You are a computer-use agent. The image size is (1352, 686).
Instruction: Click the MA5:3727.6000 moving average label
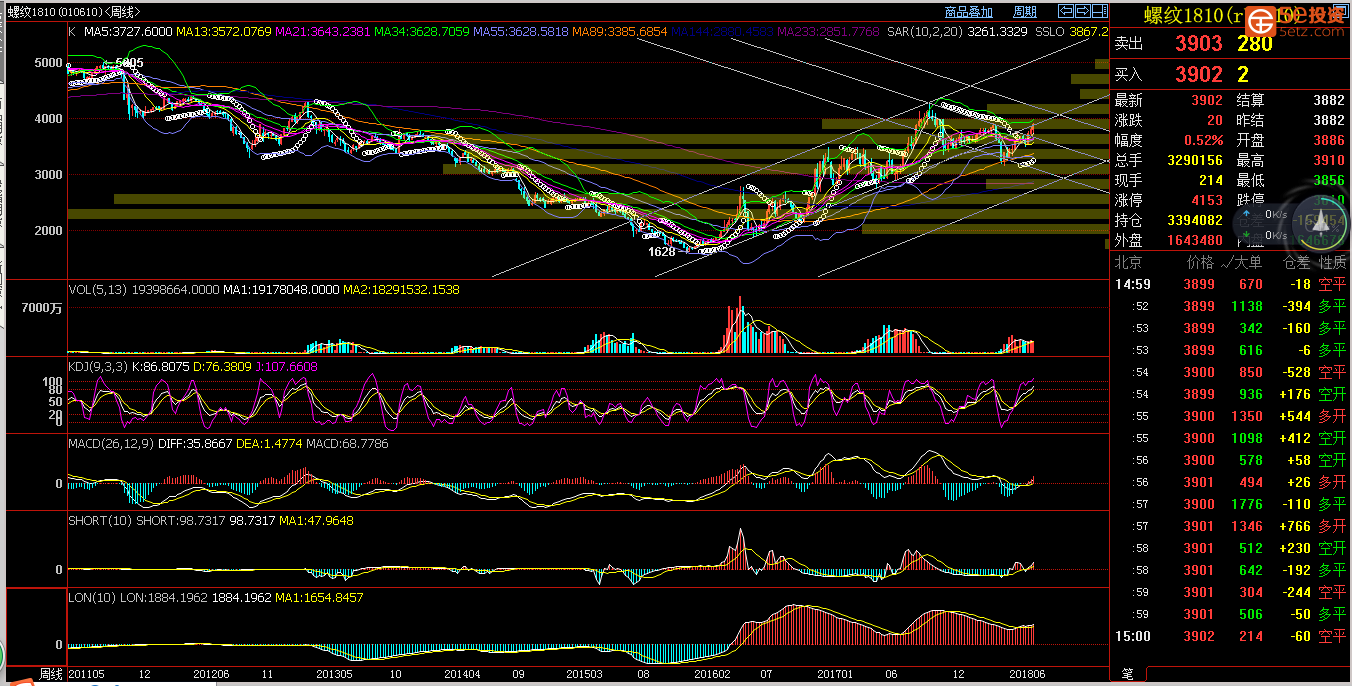[129, 32]
